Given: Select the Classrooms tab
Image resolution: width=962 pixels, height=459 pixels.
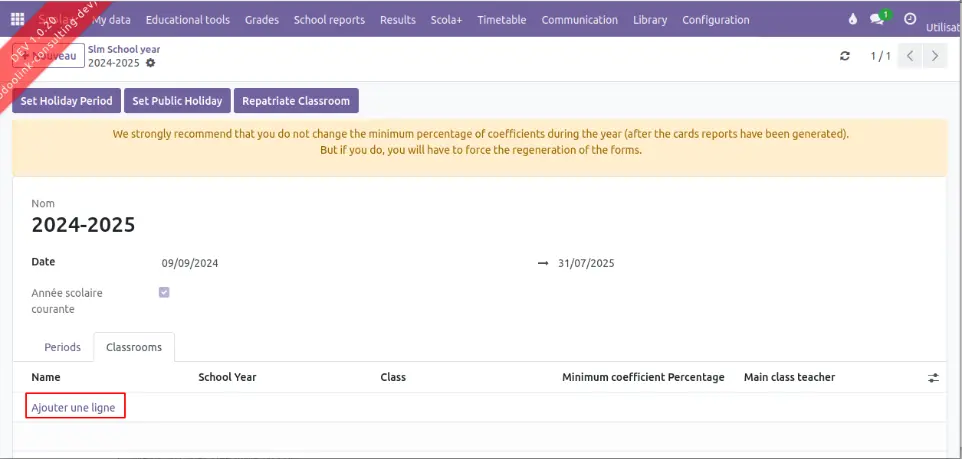Looking at the screenshot, I should click(134, 347).
